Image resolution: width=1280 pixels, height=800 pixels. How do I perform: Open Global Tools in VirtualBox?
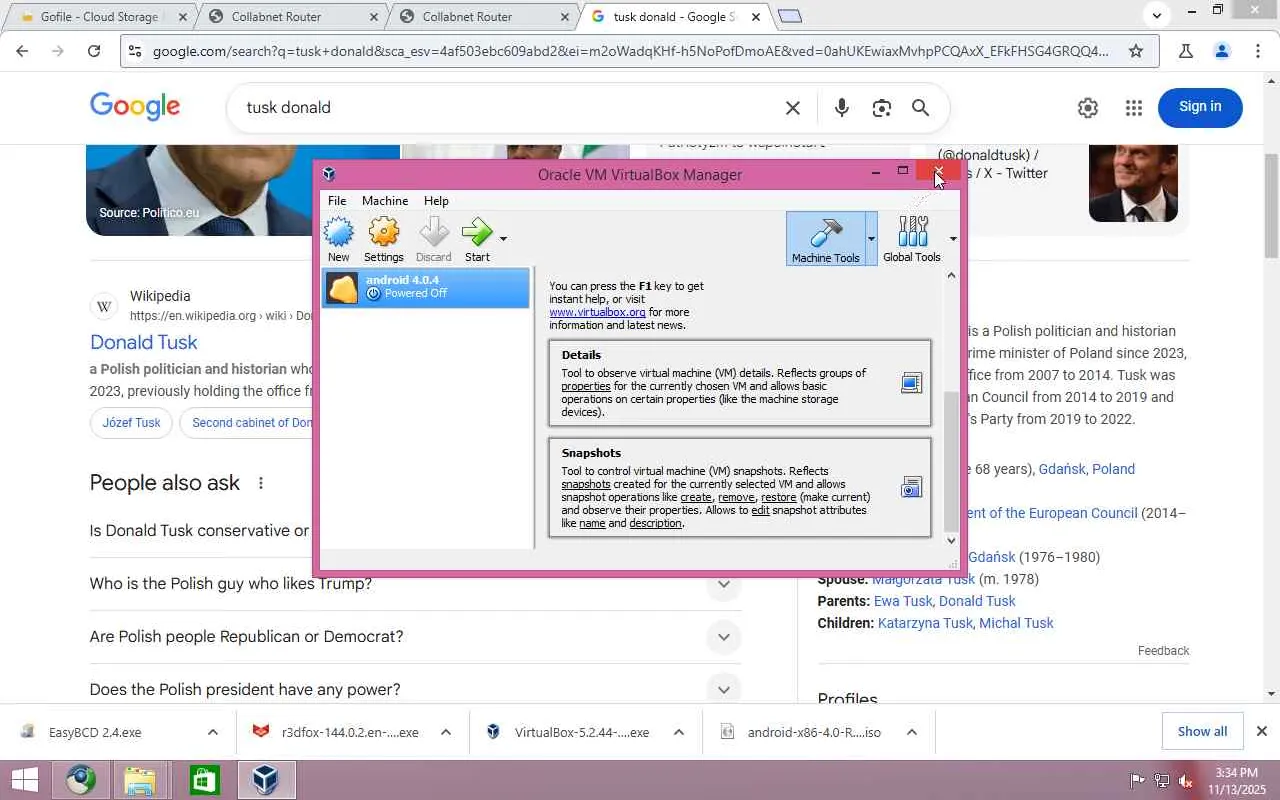912,238
